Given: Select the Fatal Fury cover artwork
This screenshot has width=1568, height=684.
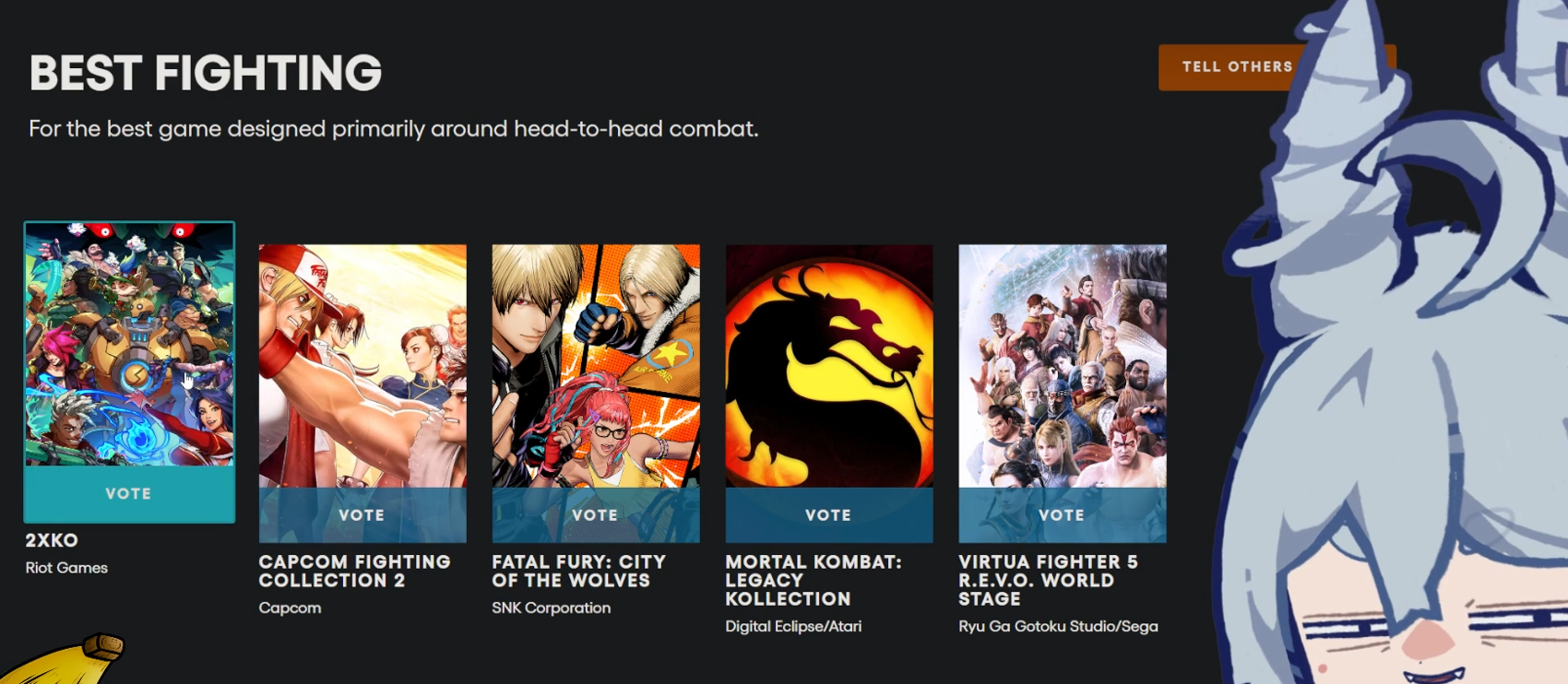Looking at the screenshot, I should [596, 366].
